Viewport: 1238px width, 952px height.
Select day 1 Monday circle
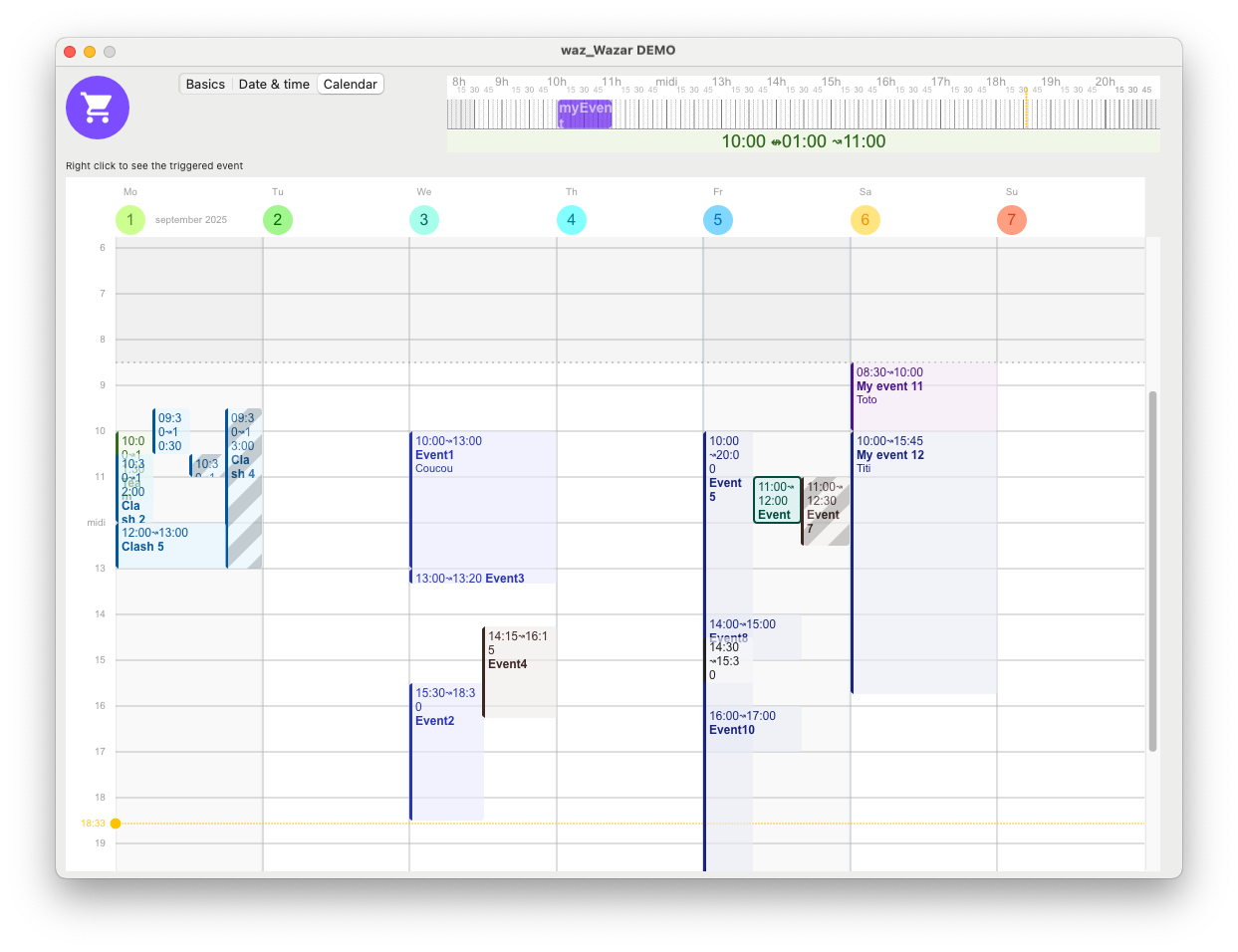[130, 220]
